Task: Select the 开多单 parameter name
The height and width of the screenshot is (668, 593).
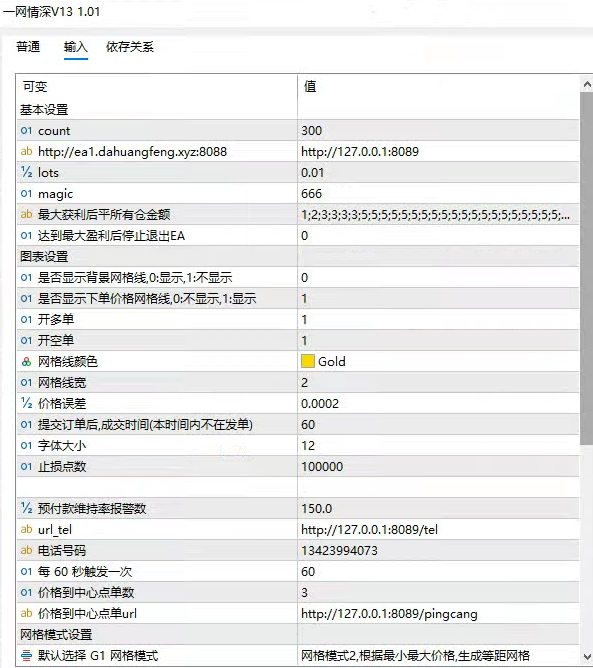Action: [56, 319]
